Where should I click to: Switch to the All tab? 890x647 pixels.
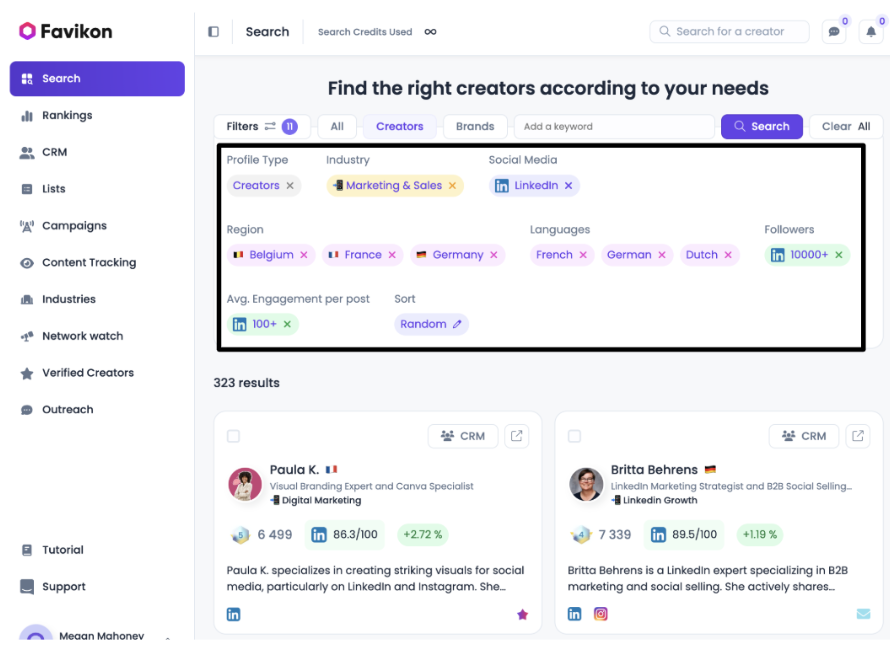(337, 127)
